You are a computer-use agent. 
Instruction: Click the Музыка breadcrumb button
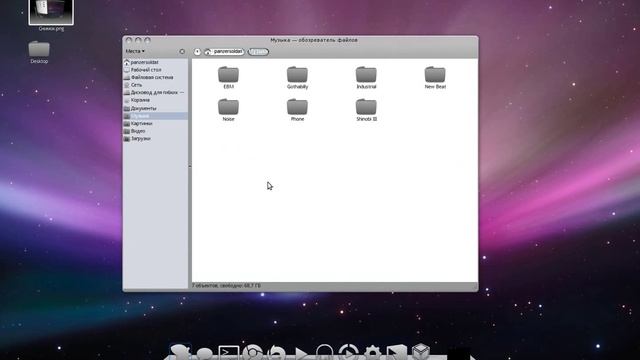click(258, 51)
